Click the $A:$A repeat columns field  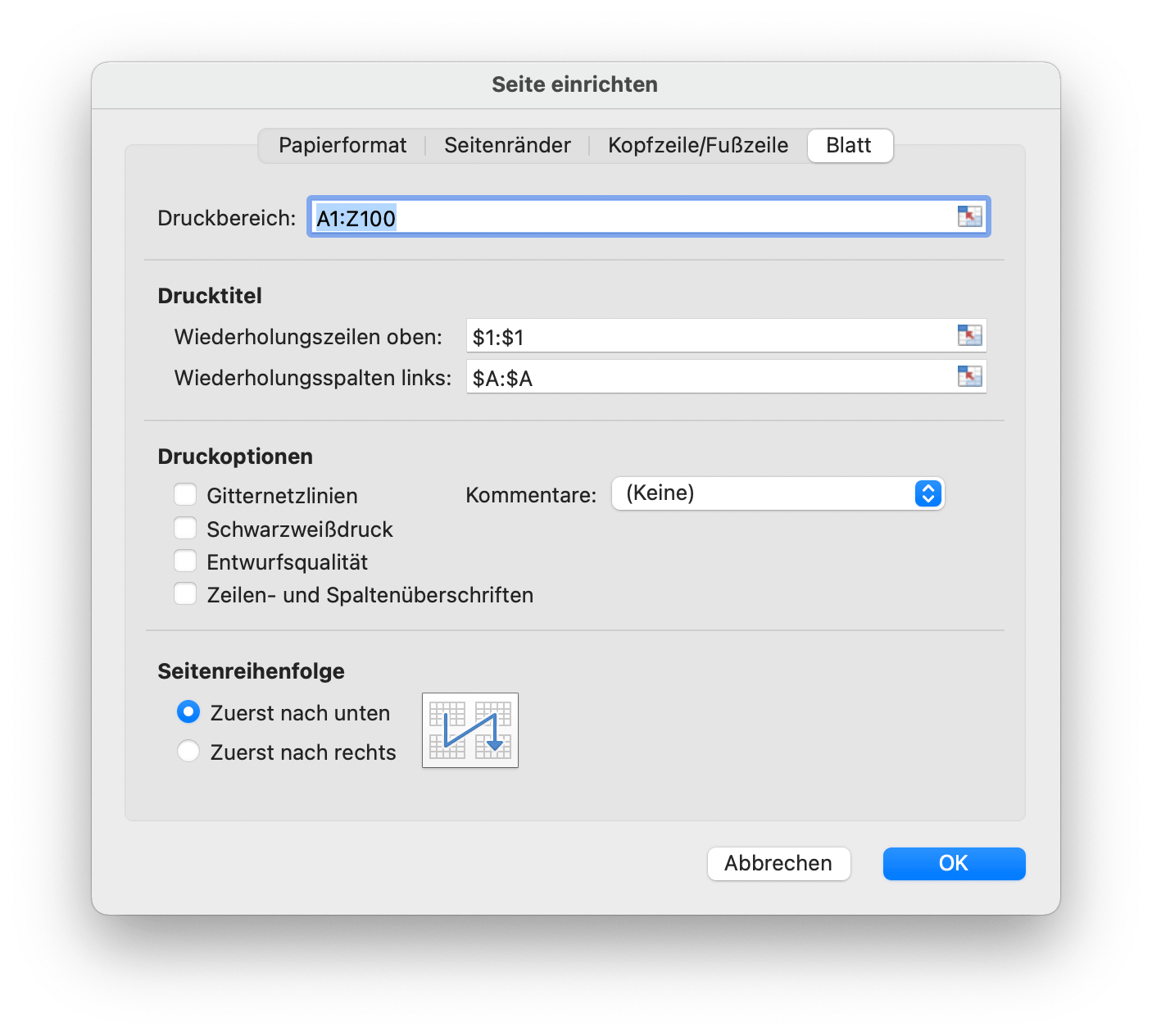coord(696,377)
